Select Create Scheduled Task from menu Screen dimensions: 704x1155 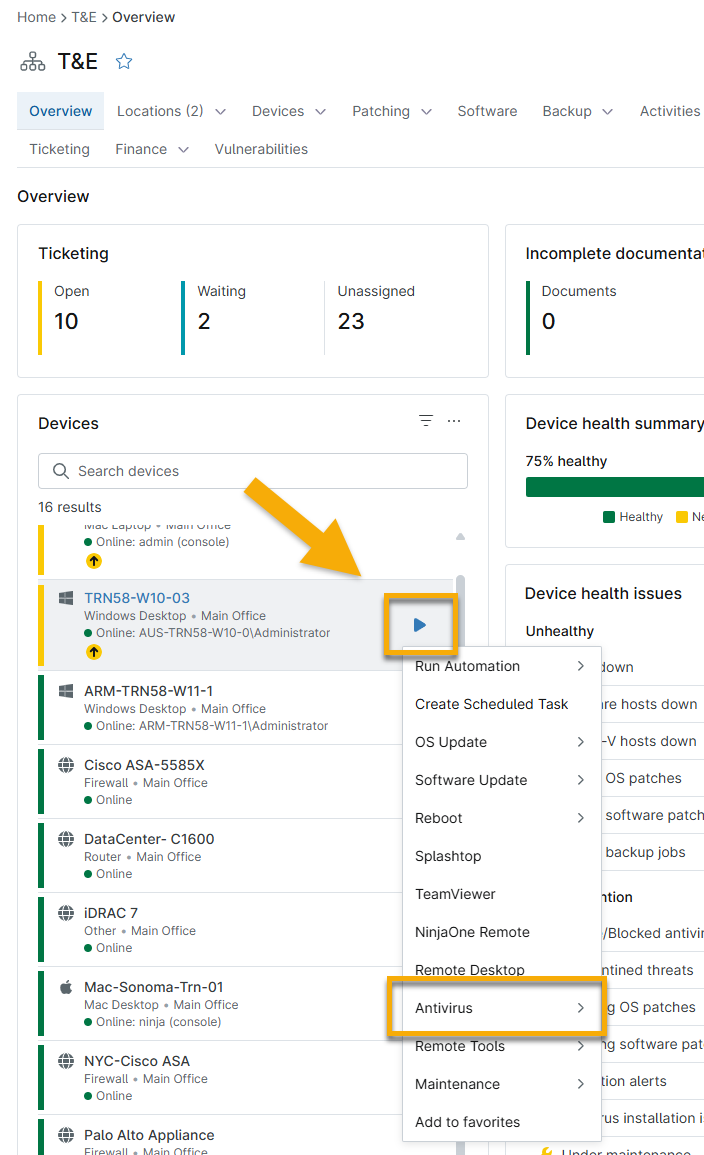[491, 704]
